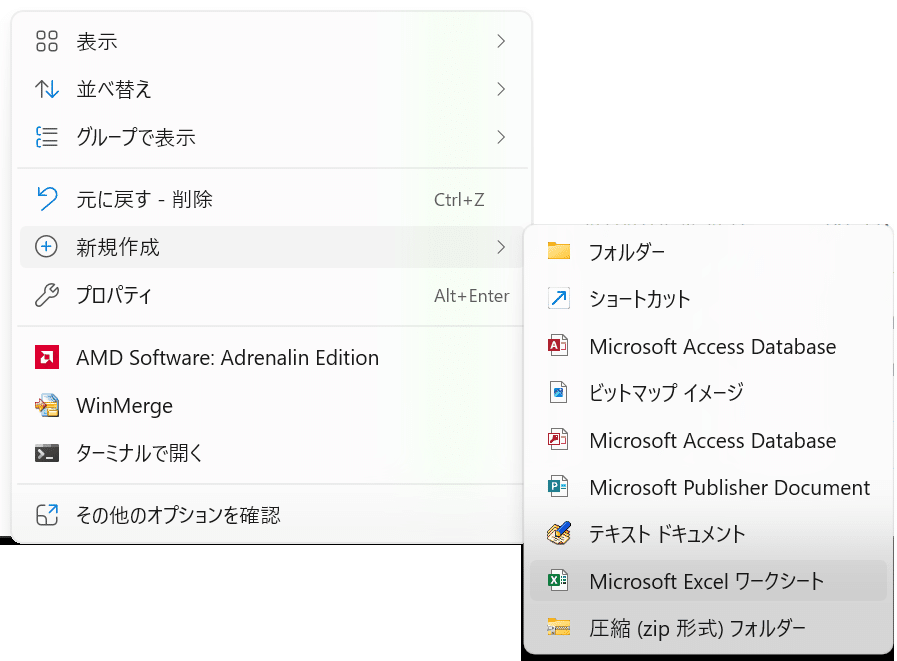The width and height of the screenshot is (897, 661).
Task: Open the 表示 menu item
Action: [x=272, y=41]
